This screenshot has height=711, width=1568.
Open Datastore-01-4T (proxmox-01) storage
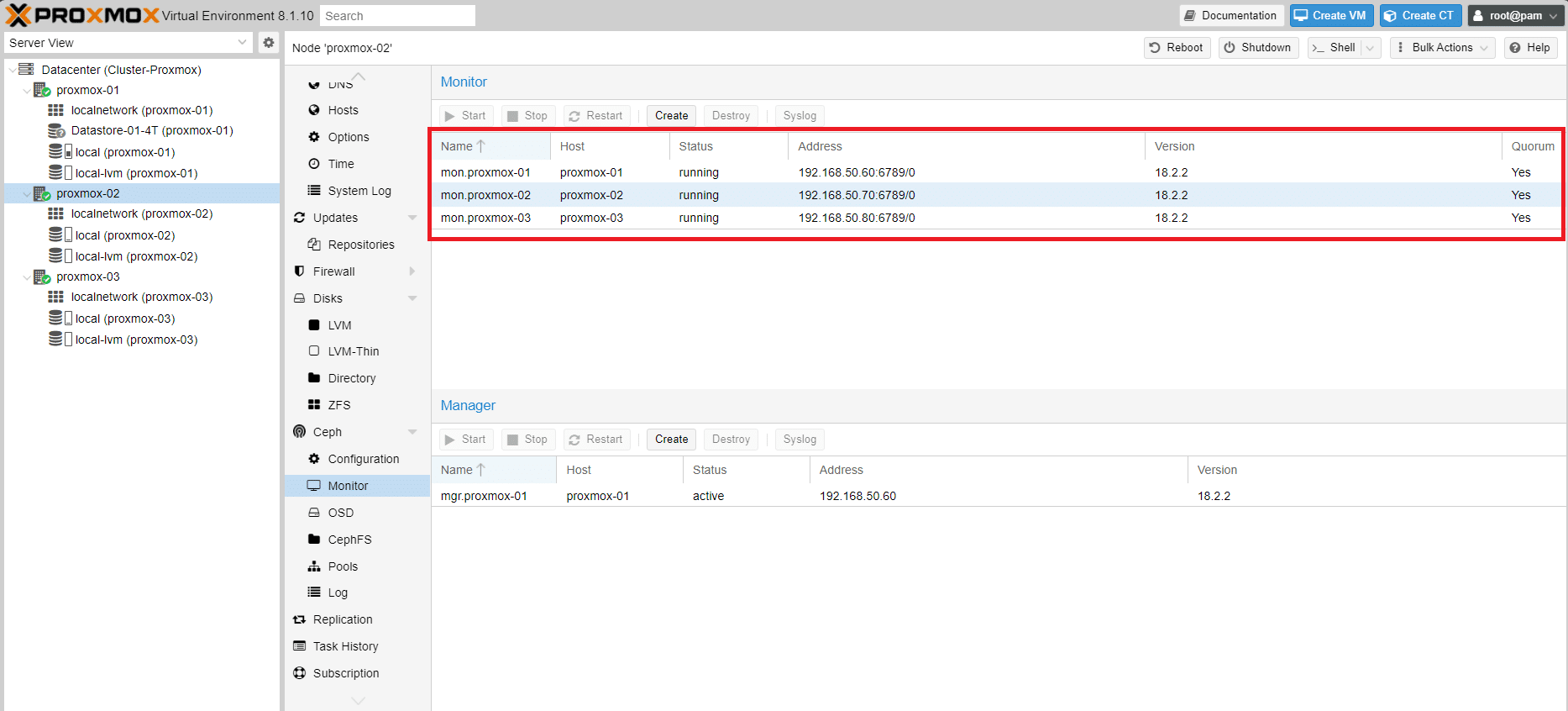tap(152, 130)
